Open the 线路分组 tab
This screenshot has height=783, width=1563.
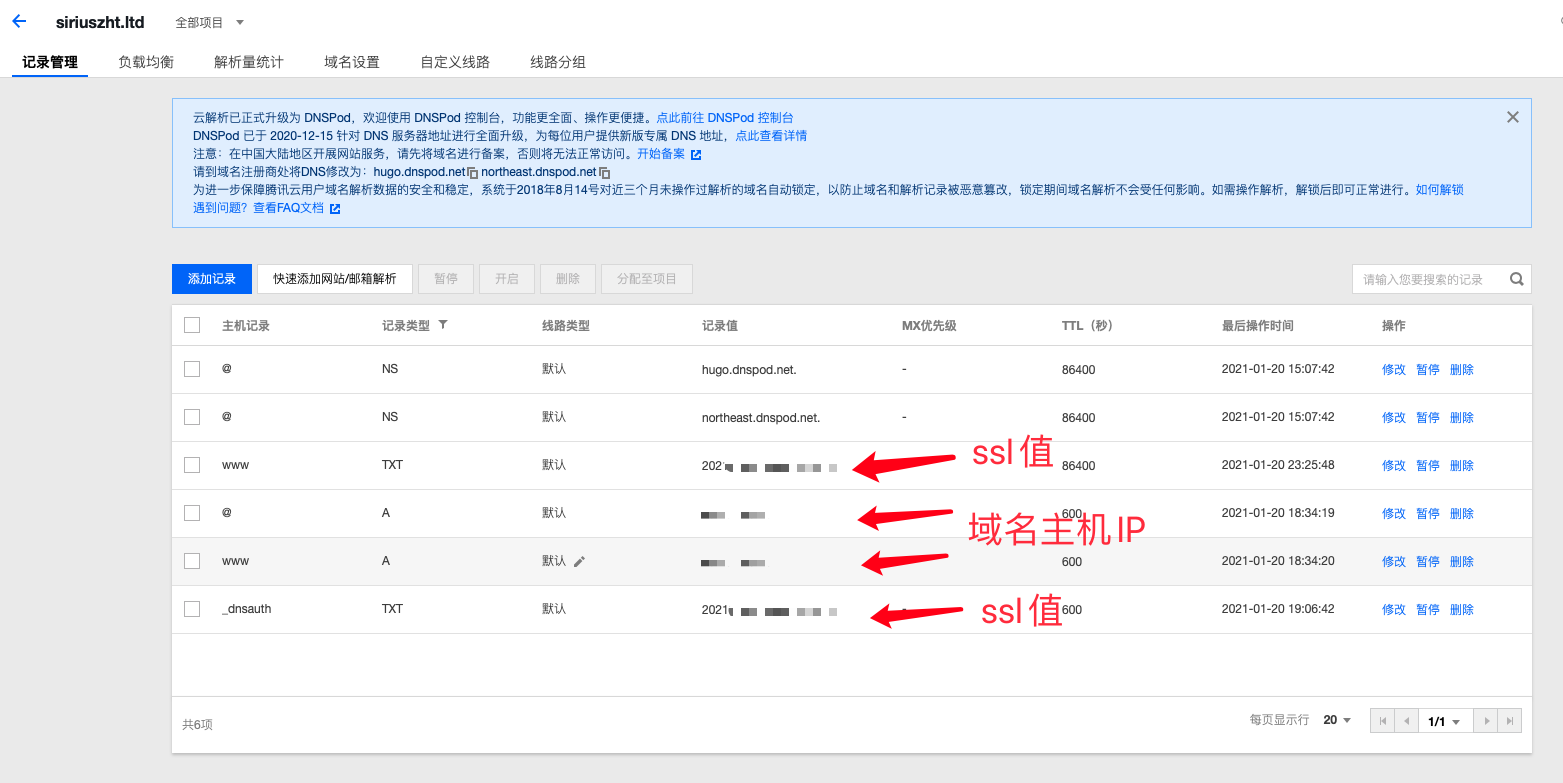558,62
